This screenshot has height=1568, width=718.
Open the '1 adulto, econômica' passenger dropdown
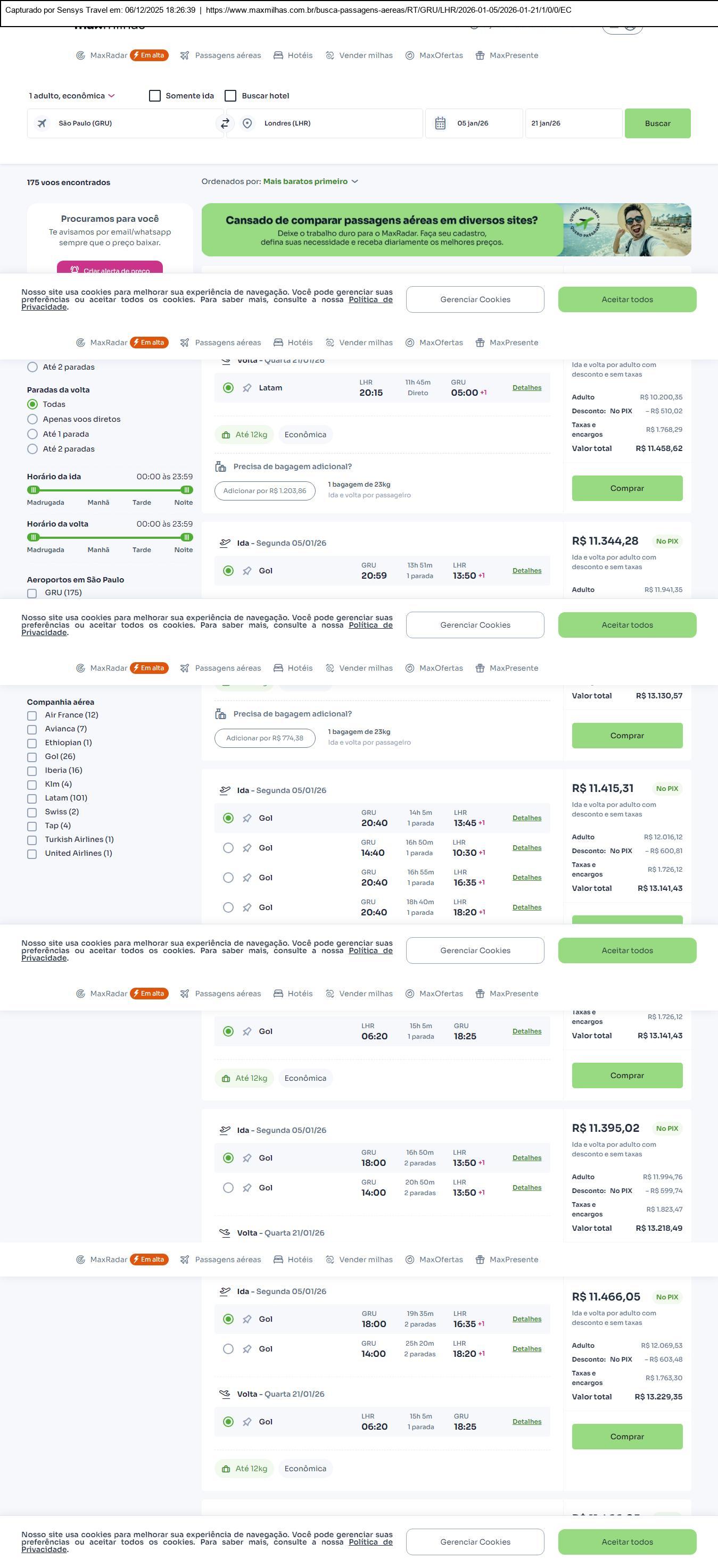tap(71, 96)
